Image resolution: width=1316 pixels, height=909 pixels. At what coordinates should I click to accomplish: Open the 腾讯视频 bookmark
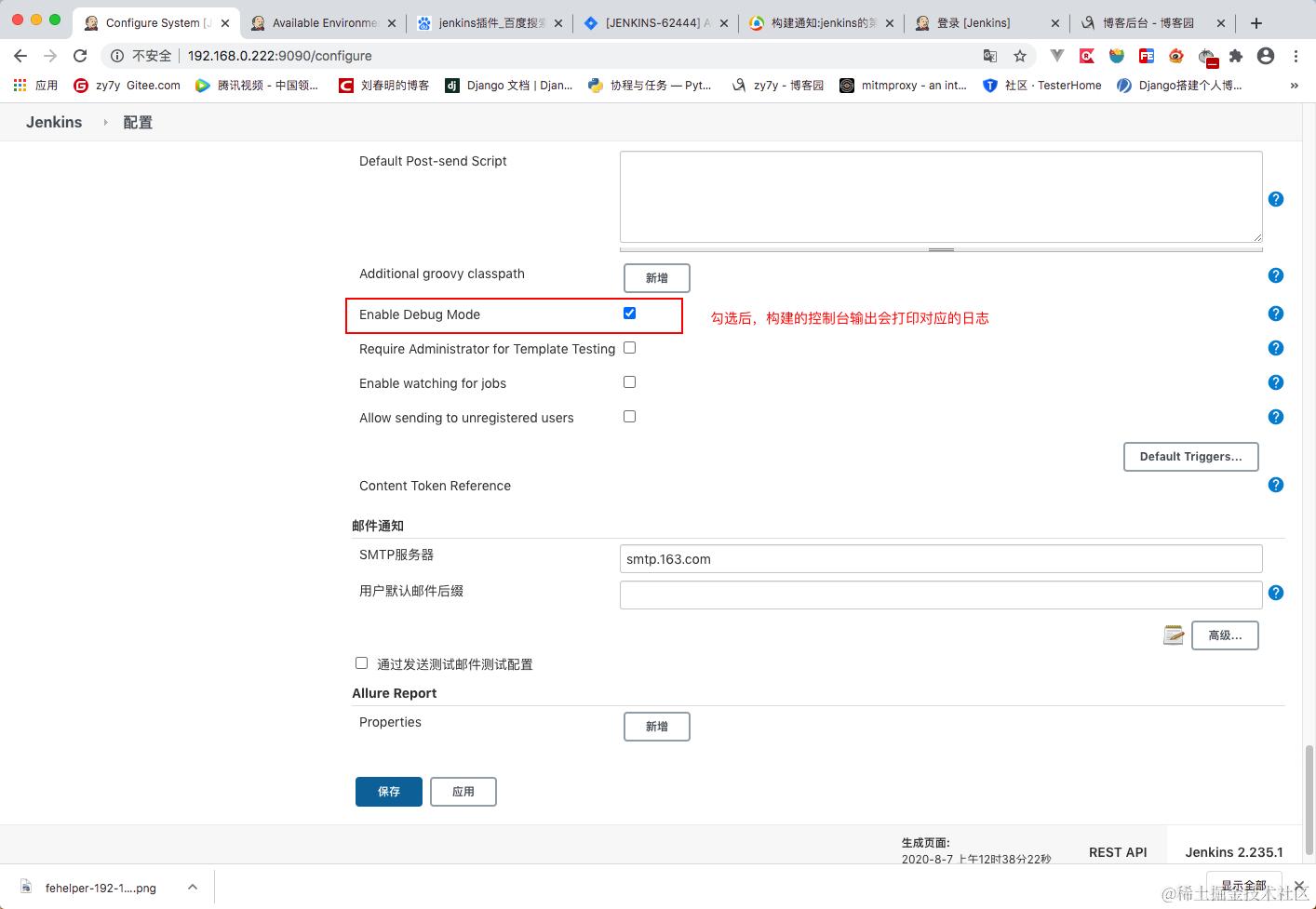(257, 85)
